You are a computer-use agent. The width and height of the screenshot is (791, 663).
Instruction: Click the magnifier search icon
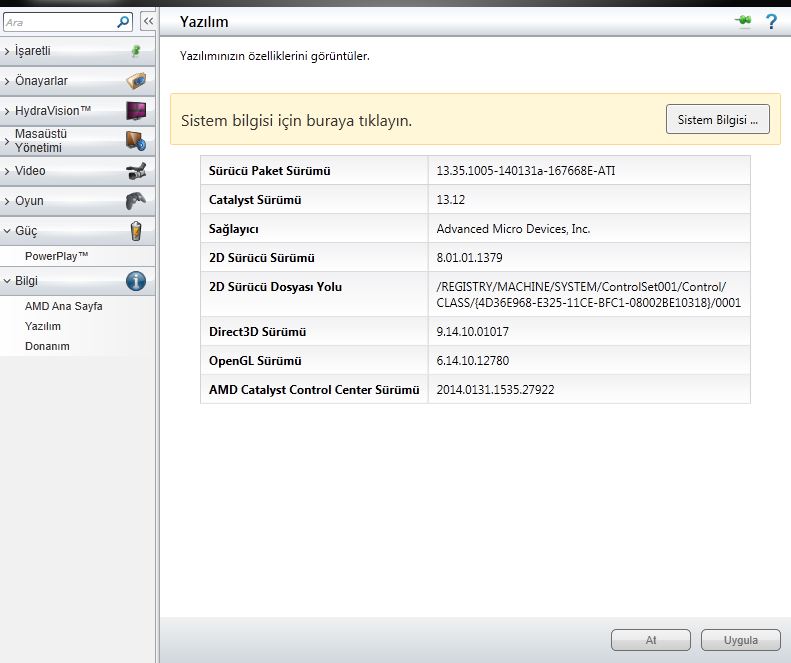(123, 22)
